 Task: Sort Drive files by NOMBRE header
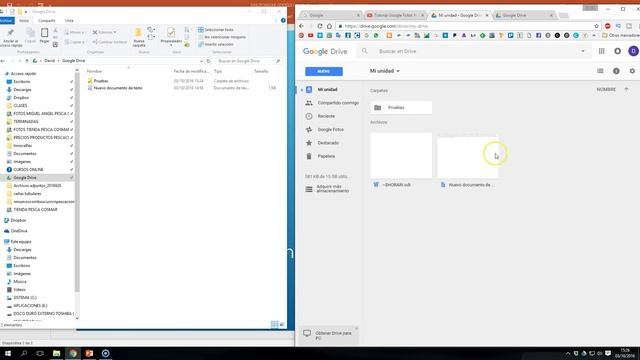click(x=606, y=89)
